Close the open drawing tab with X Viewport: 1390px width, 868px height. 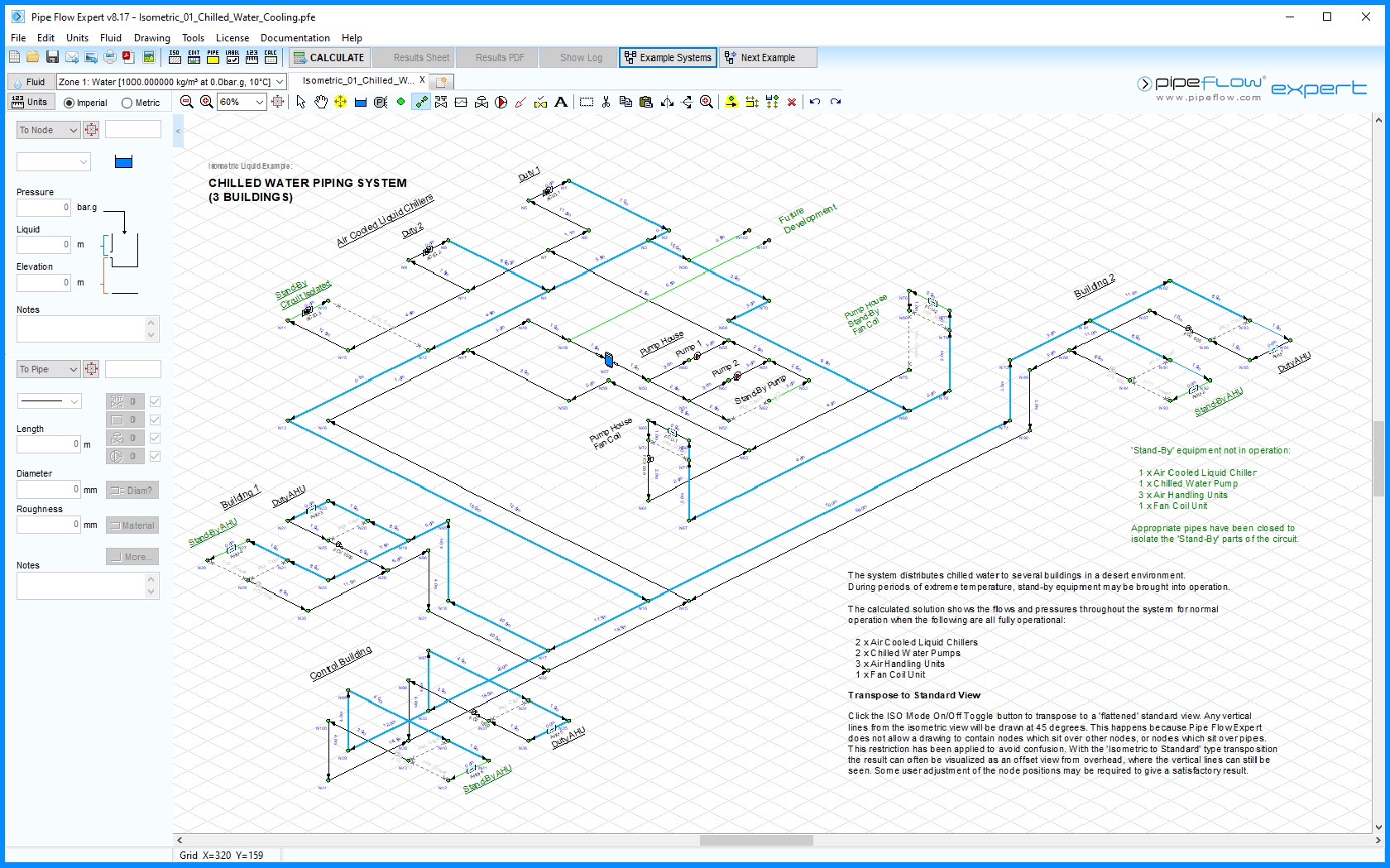tap(422, 80)
